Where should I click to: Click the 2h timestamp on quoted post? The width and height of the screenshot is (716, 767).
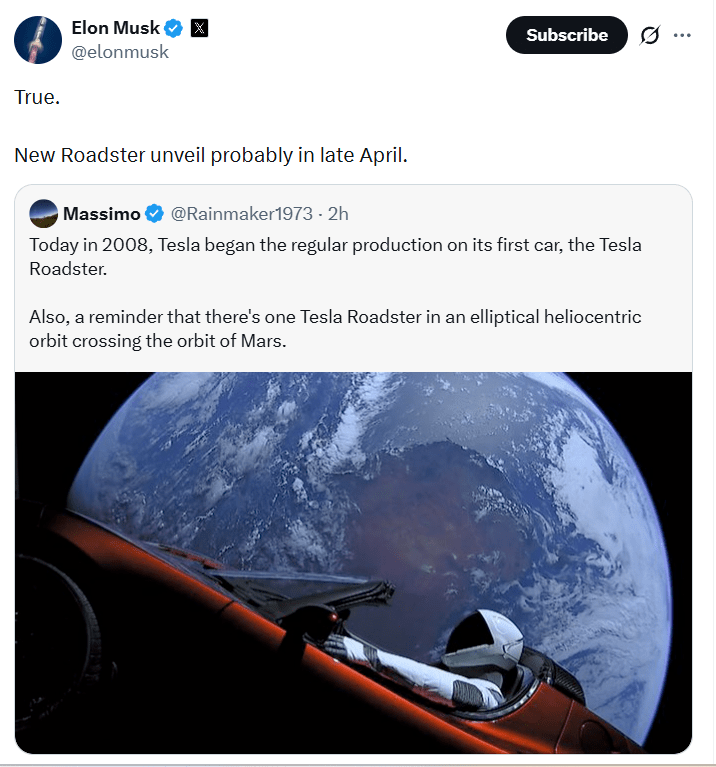pyautogui.click(x=338, y=213)
